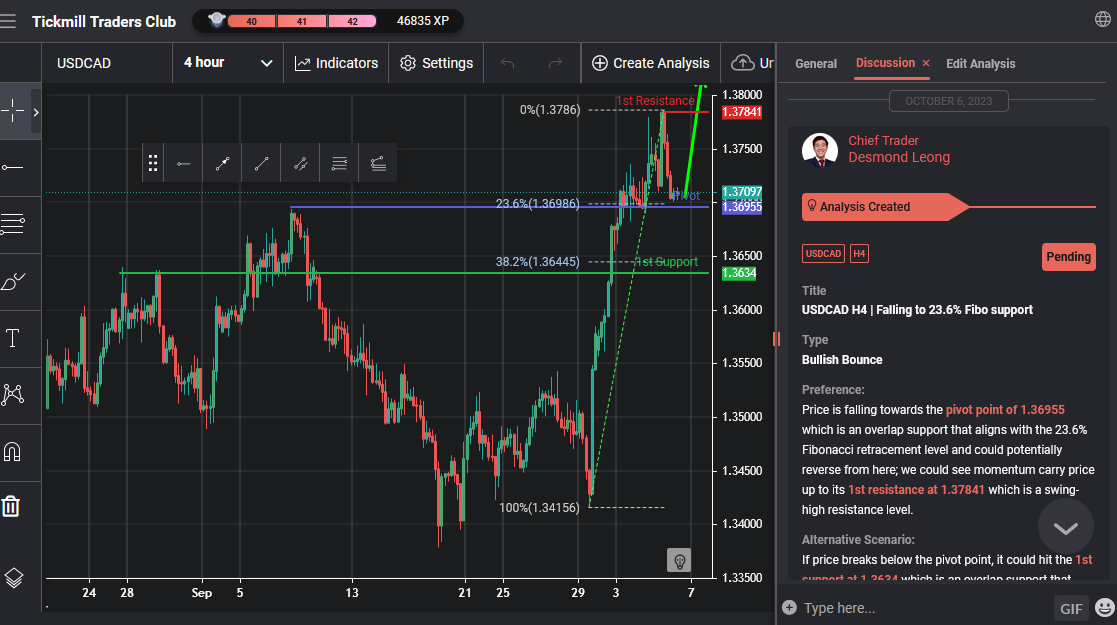Choose trend line in floating toolbar
The width and height of the screenshot is (1117, 625).
tap(261, 164)
